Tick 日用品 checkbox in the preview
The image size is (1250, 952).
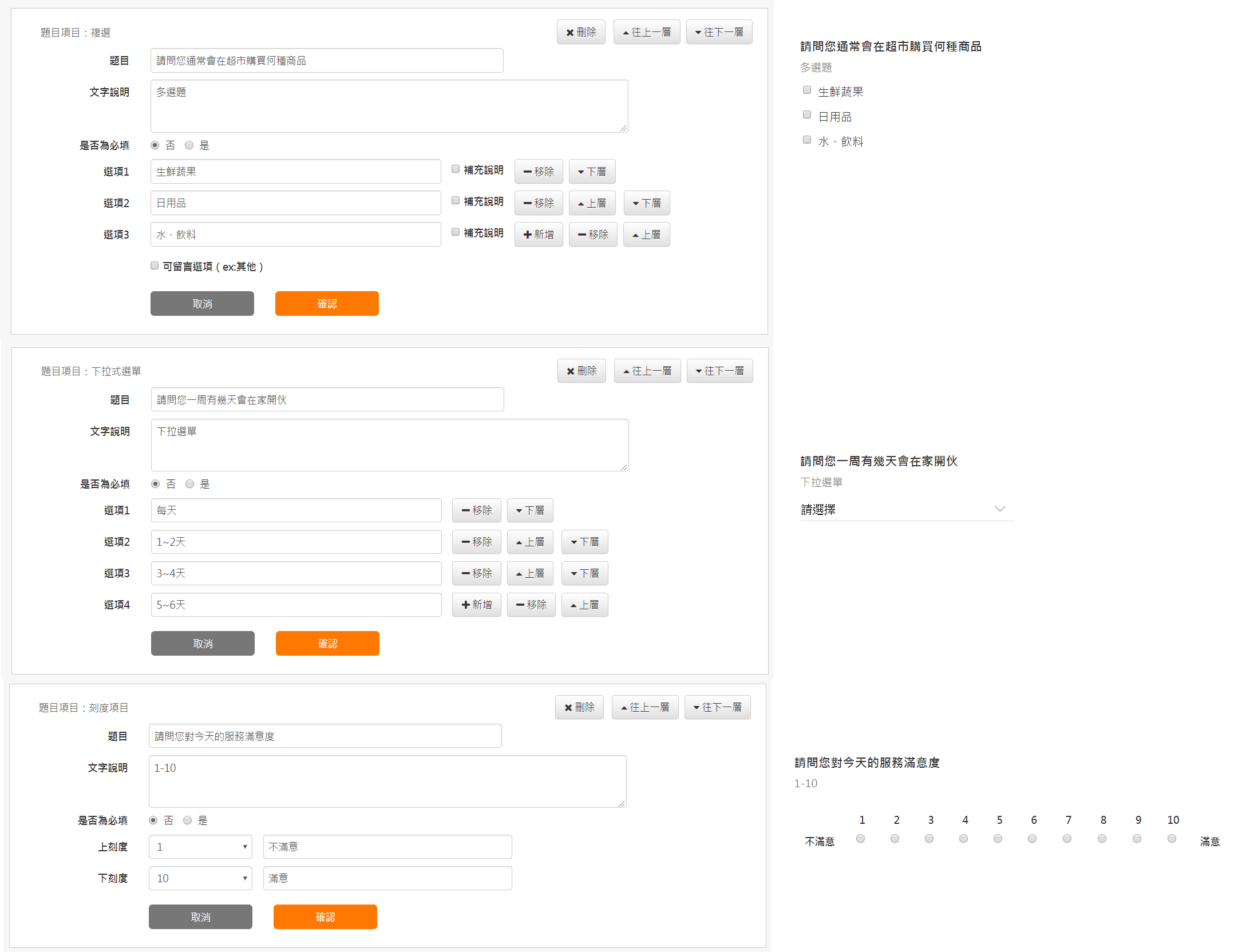tap(807, 115)
